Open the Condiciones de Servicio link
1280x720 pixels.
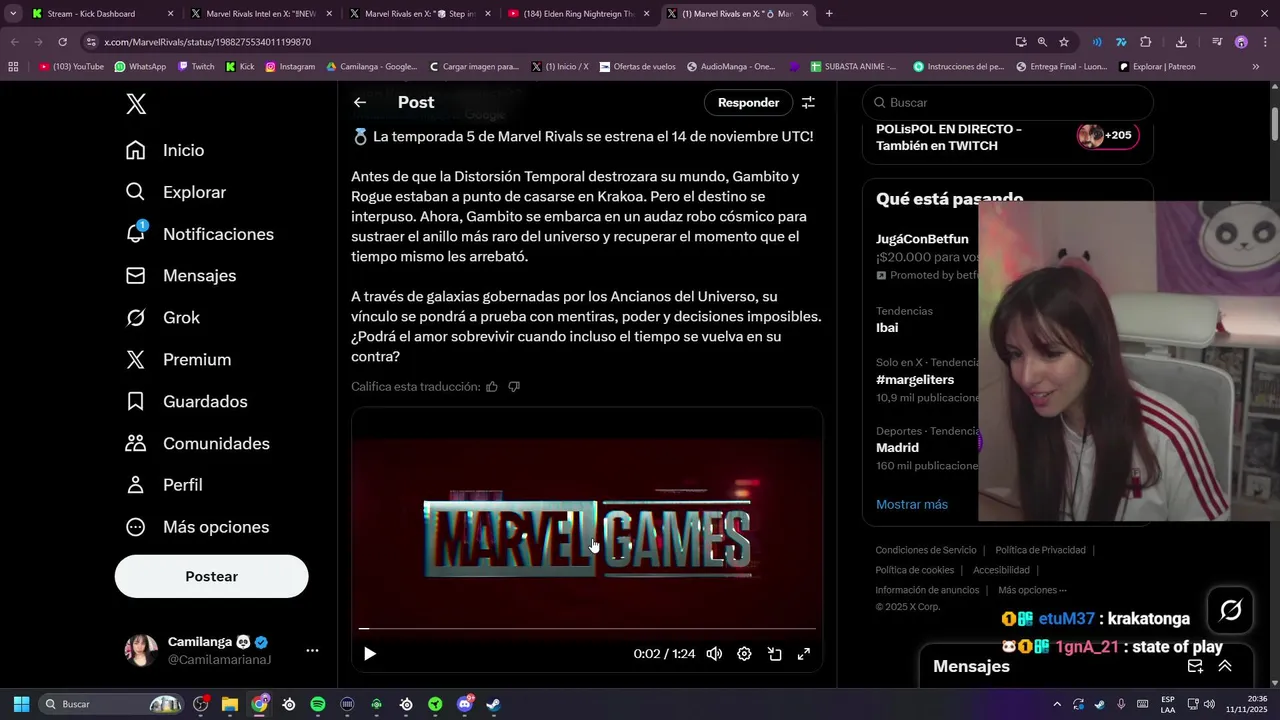tap(926, 550)
